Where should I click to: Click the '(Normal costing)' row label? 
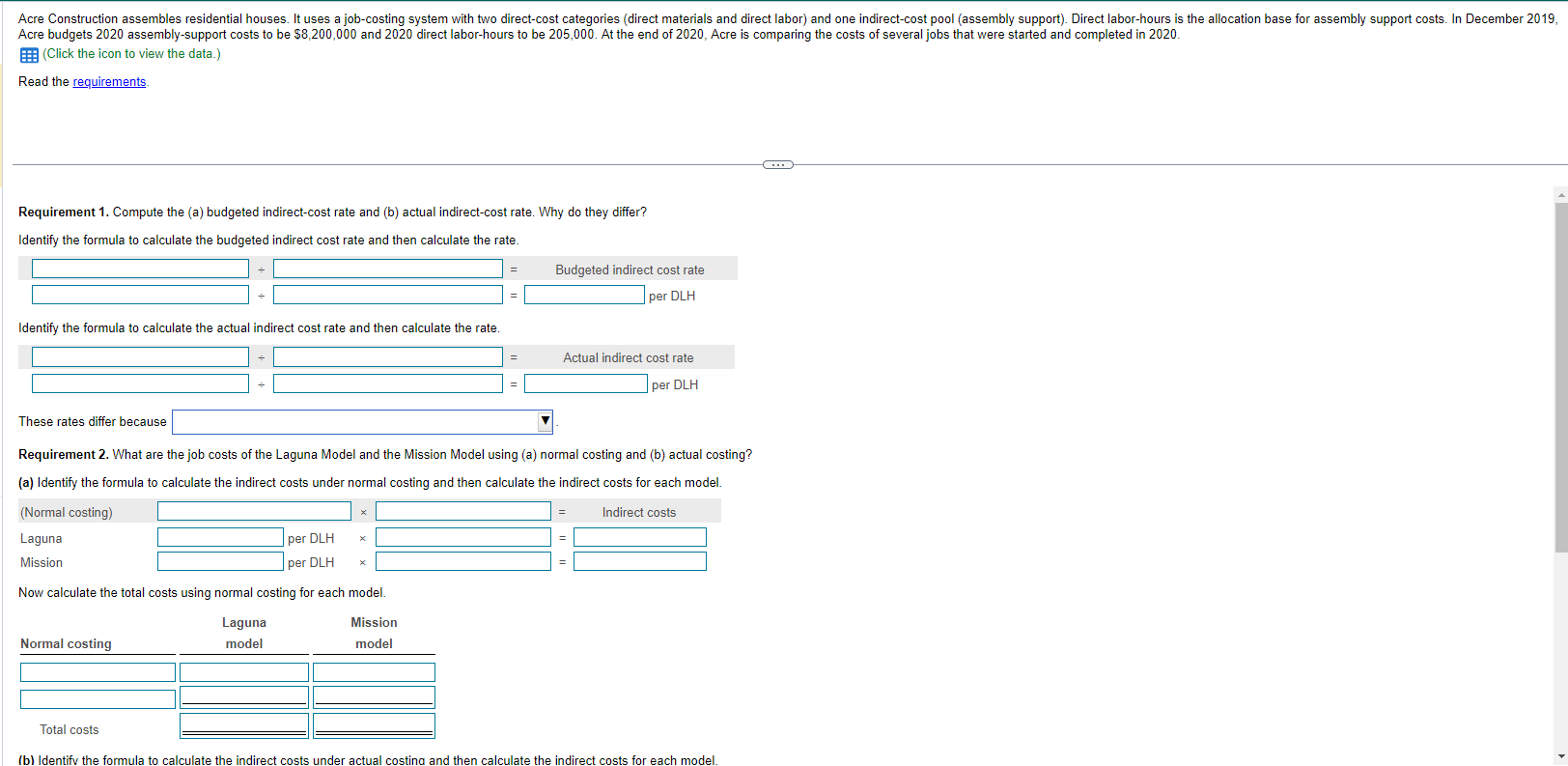click(67, 513)
